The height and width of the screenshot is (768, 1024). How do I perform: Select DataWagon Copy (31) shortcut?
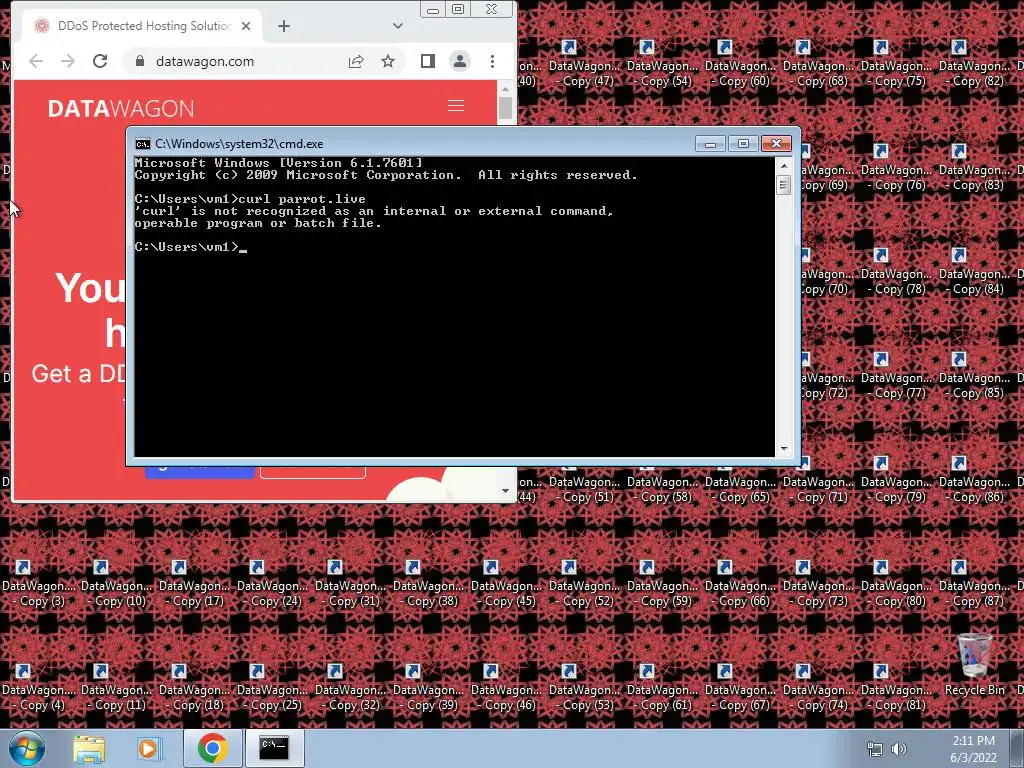click(x=351, y=583)
